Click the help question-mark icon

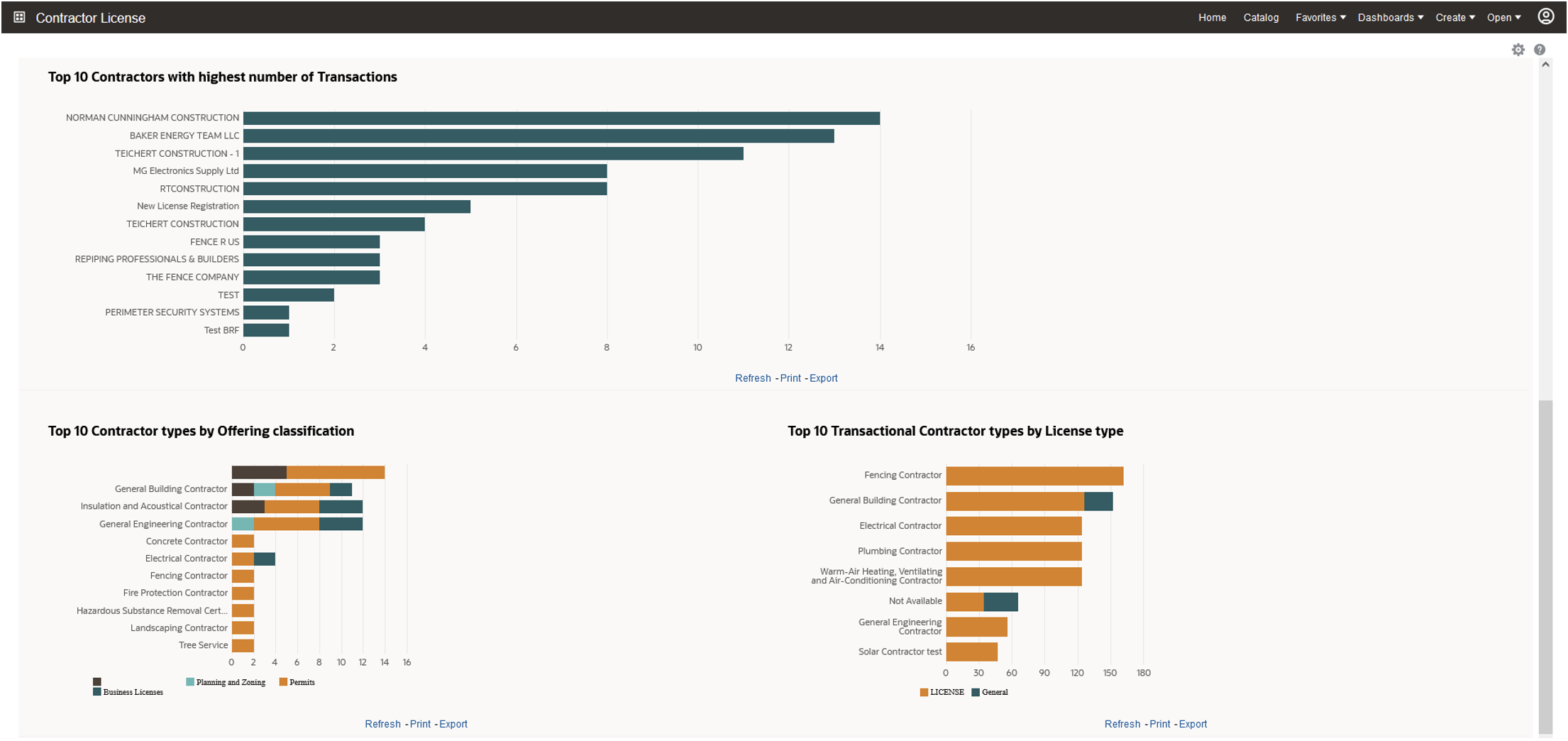pos(1540,49)
